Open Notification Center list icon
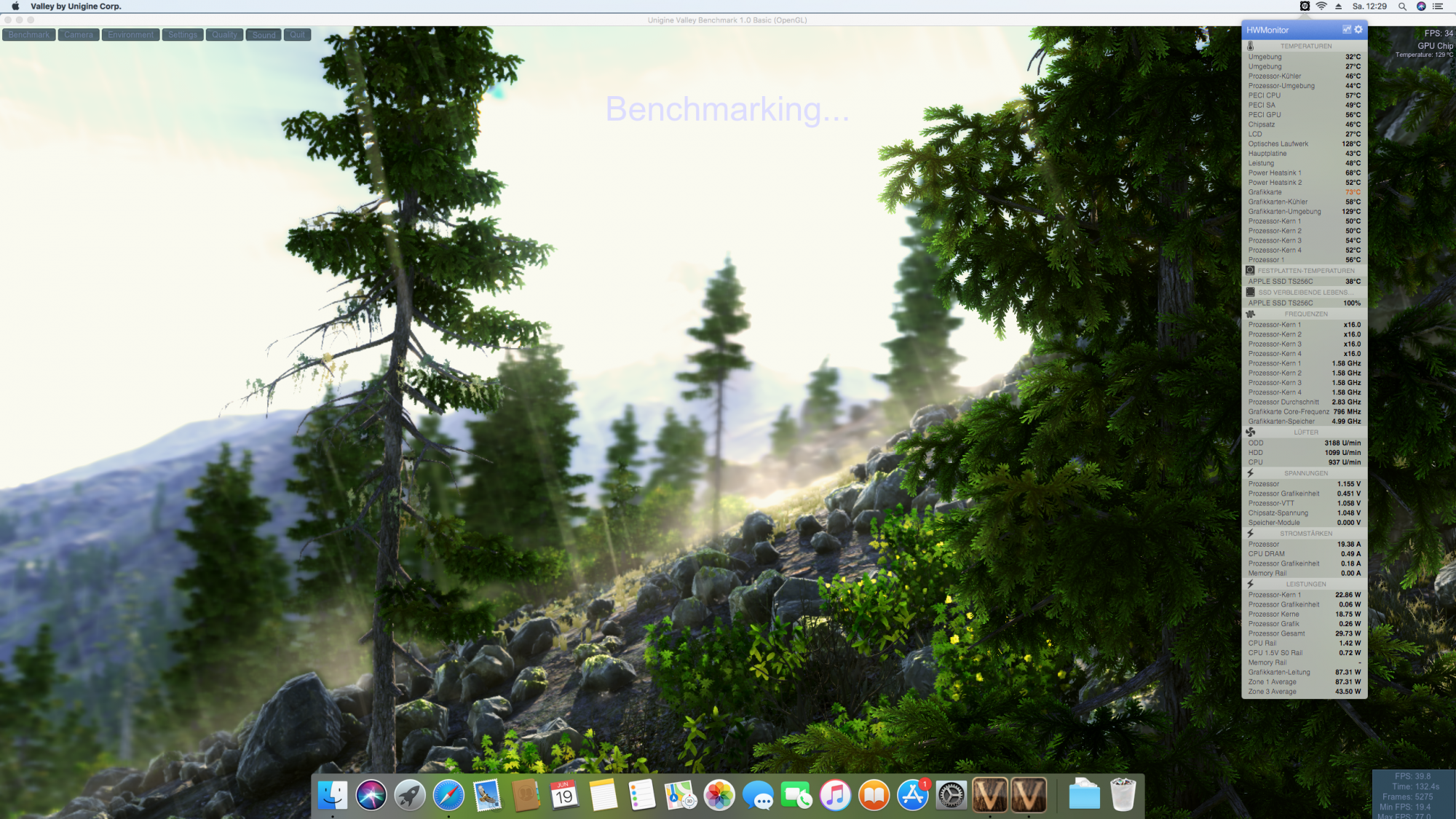This screenshot has height=819, width=1456. pos(1438,6)
